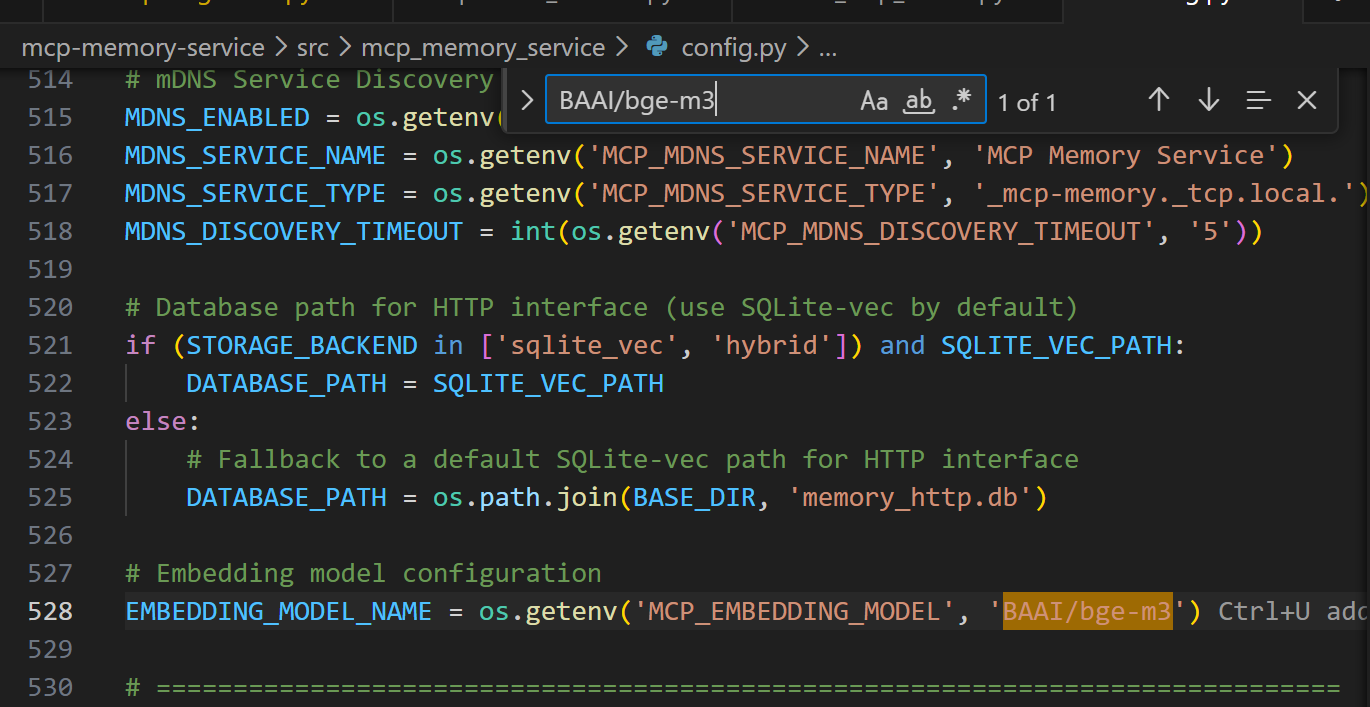Open the src breadcrumb folder
Image resolution: width=1370 pixels, height=707 pixels.
coord(313,47)
